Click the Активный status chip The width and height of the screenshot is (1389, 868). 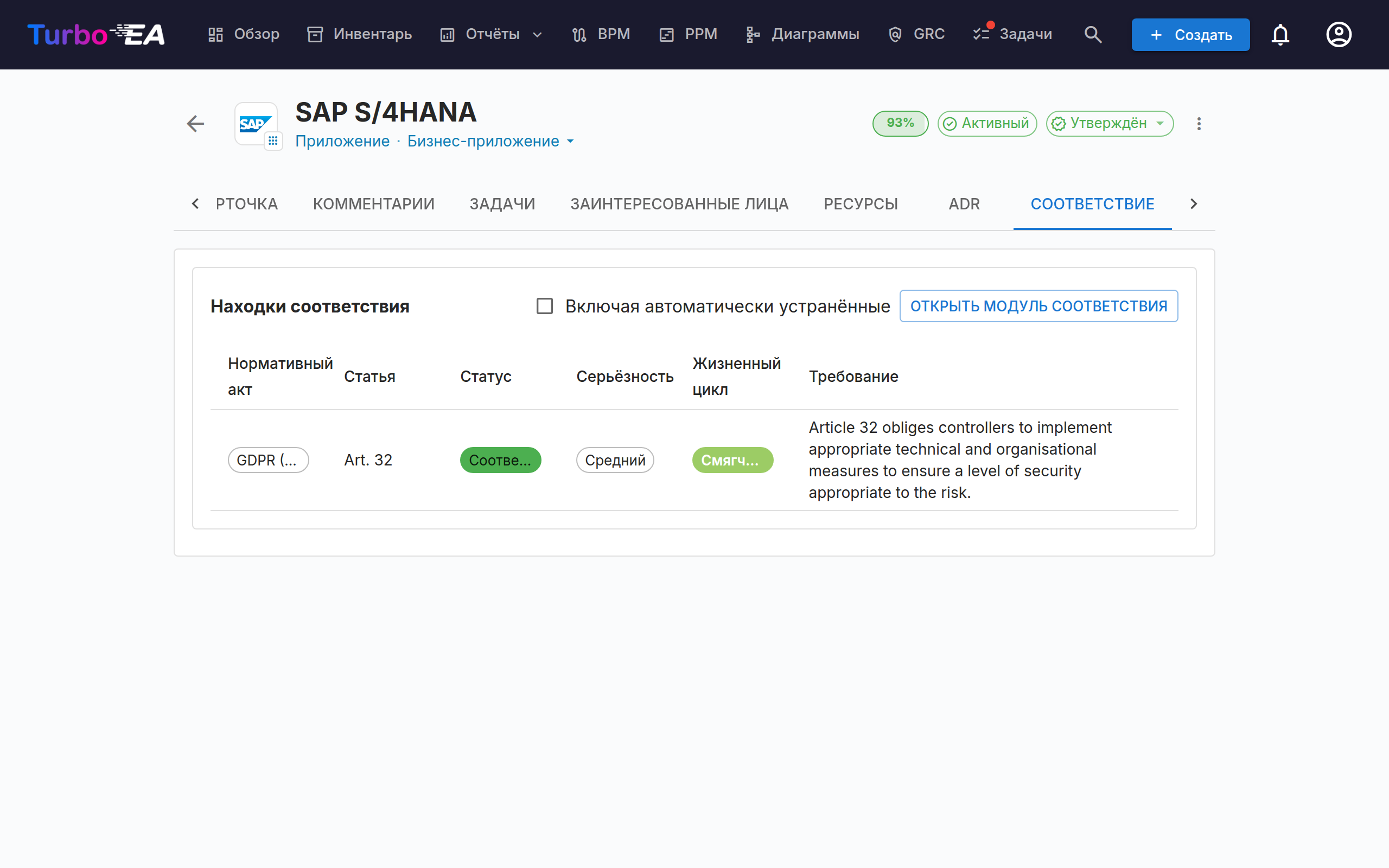(x=987, y=124)
